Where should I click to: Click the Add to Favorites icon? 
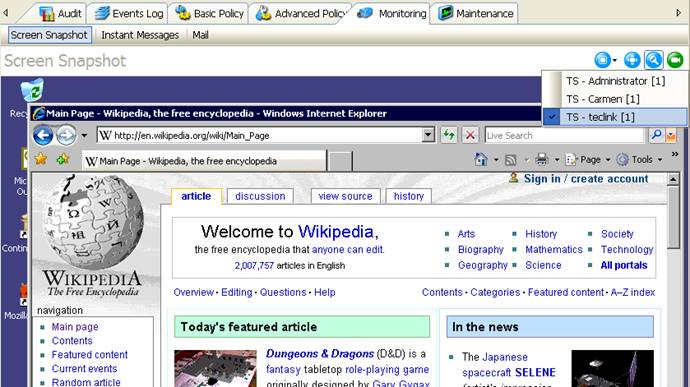62,159
